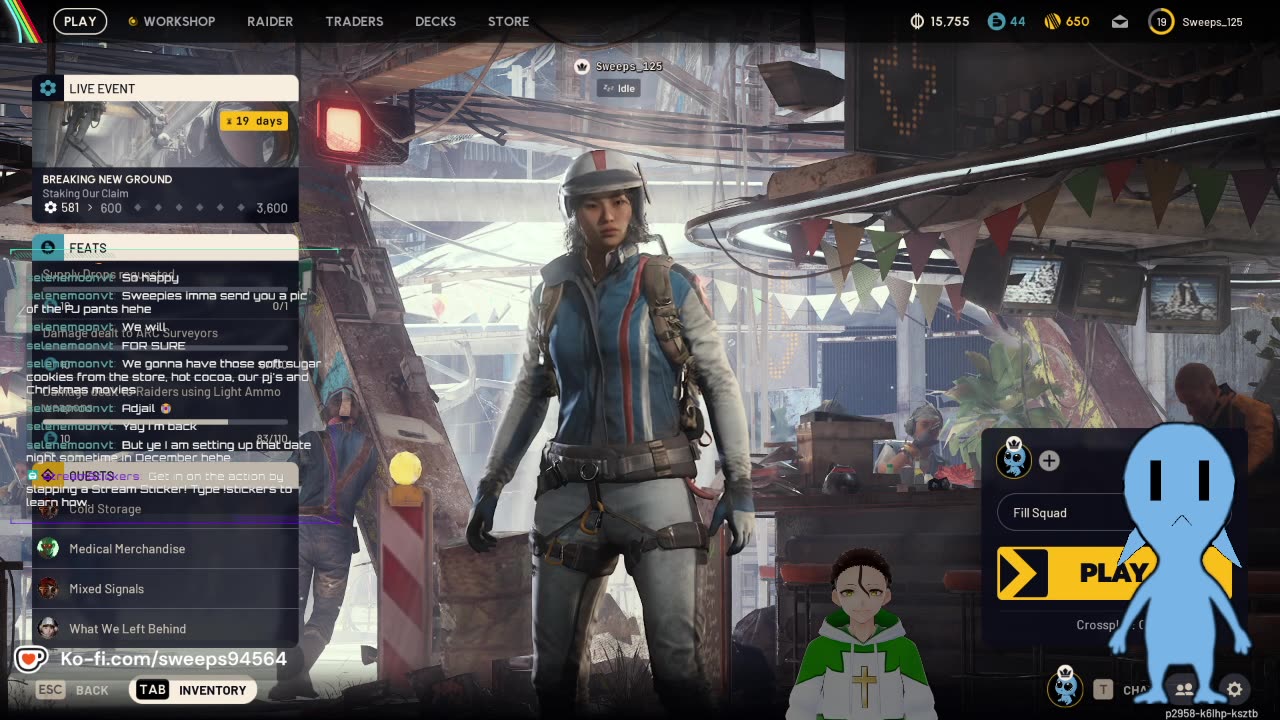Click the Feats panel header icon
The image size is (1280, 720).
coord(48,248)
